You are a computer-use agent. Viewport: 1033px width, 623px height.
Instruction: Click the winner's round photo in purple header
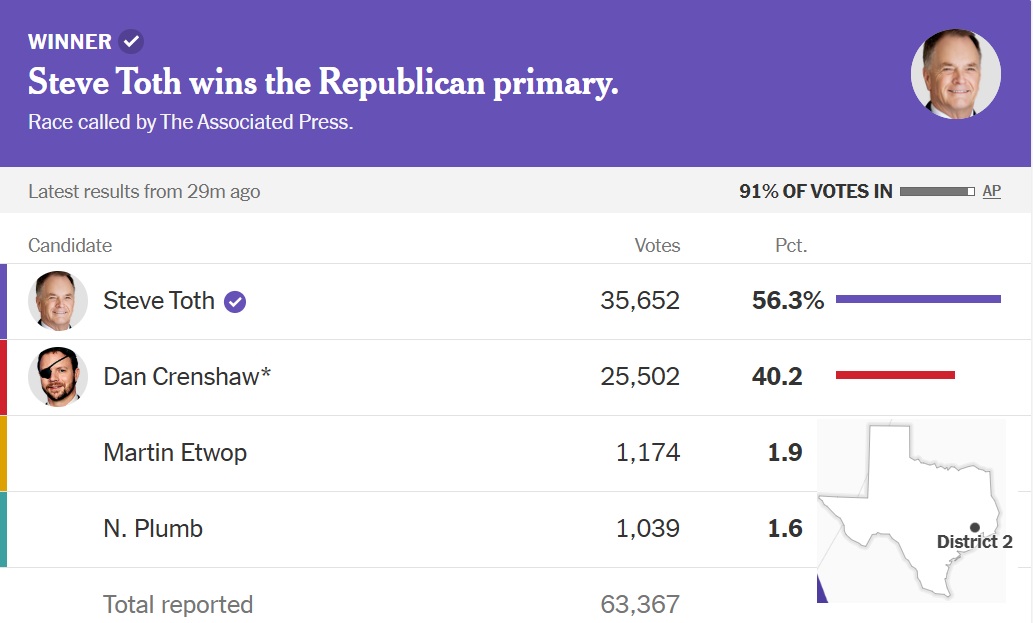(x=955, y=75)
